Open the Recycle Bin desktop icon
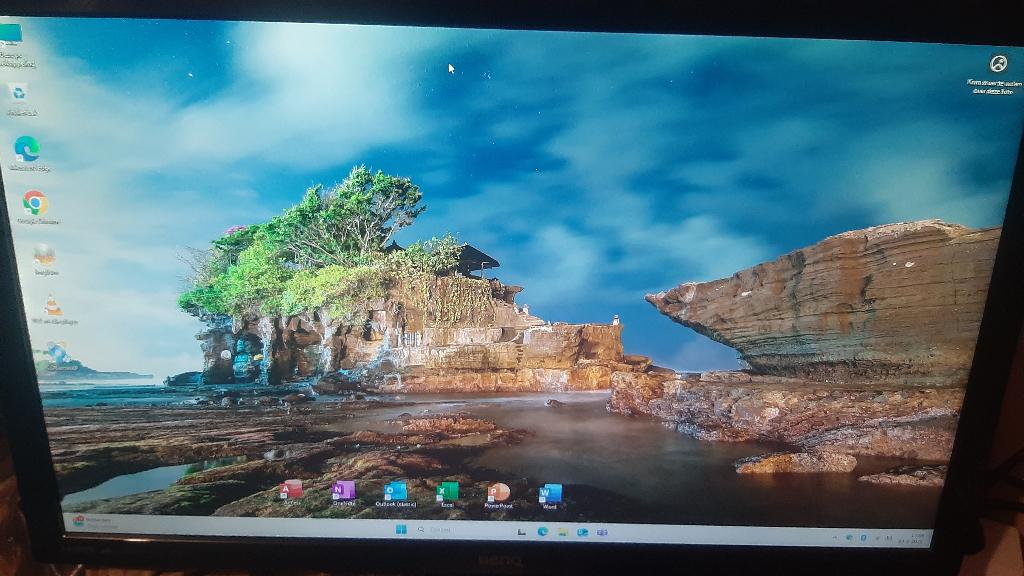 point(20,99)
